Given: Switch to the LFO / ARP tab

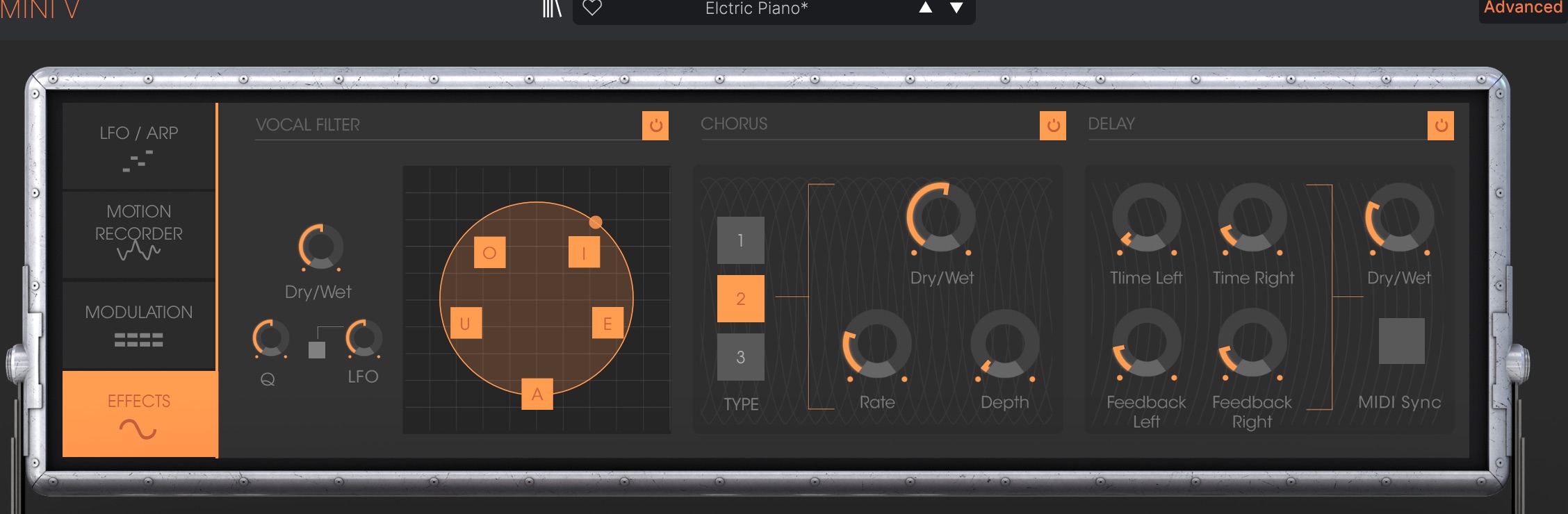Looking at the screenshot, I should point(139,147).
